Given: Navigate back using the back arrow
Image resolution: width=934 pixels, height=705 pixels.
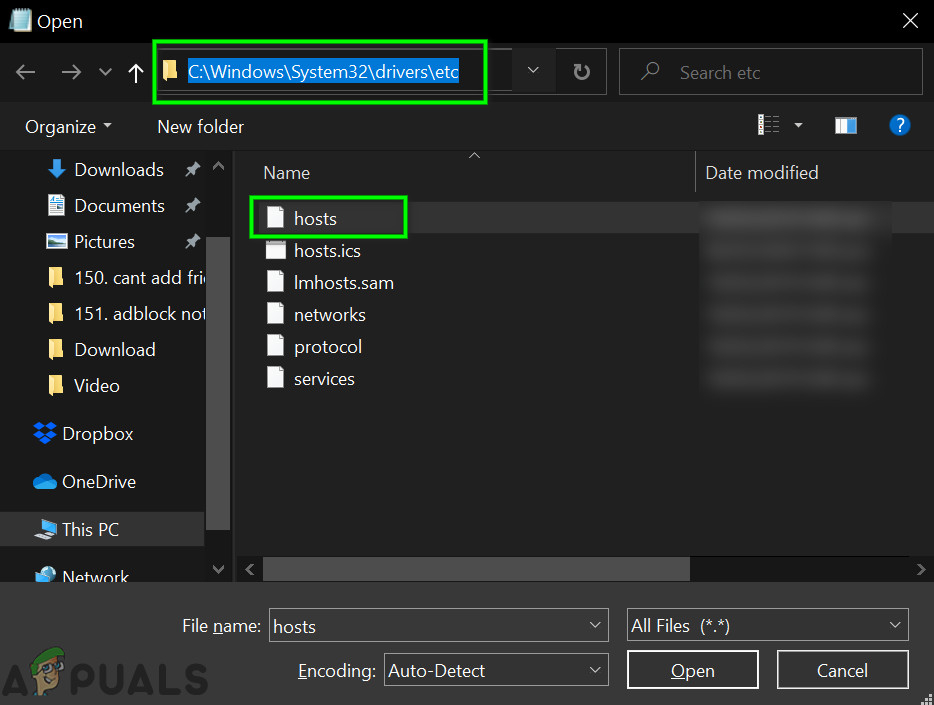Looking at the screenshot, I should pyautogui.click(x=25, y=71).
